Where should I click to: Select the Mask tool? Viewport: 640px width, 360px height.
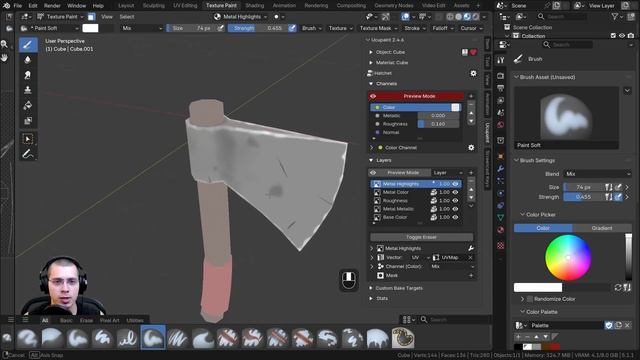point(28,121)
